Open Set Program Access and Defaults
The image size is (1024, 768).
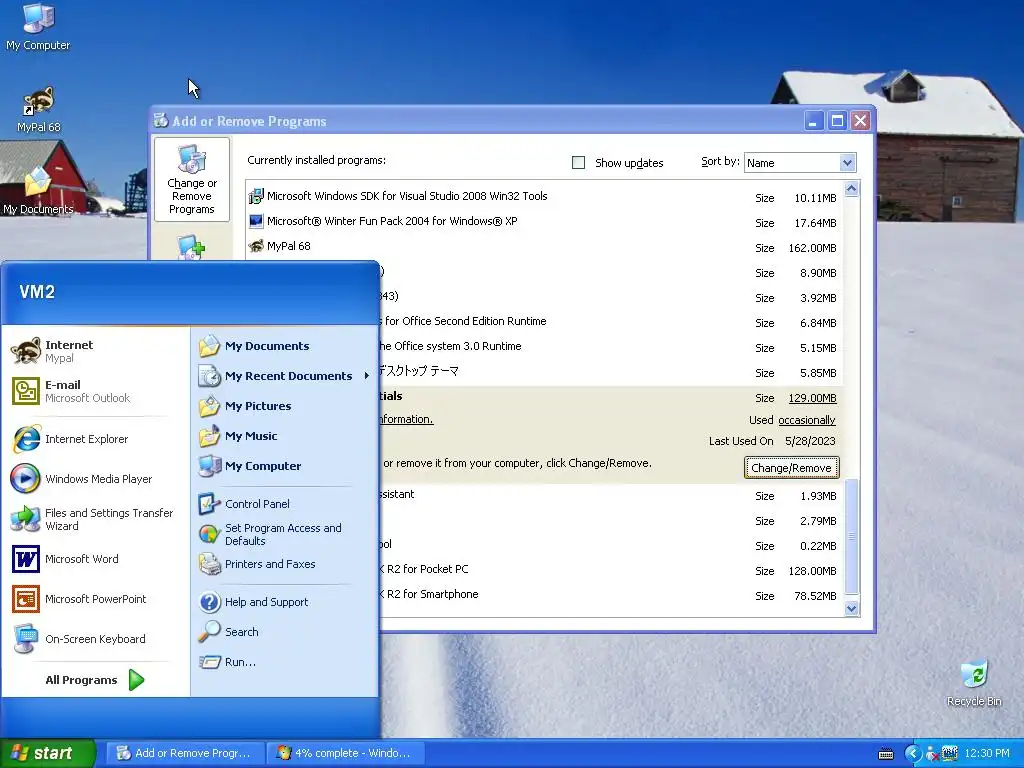(x=284, y=534)
